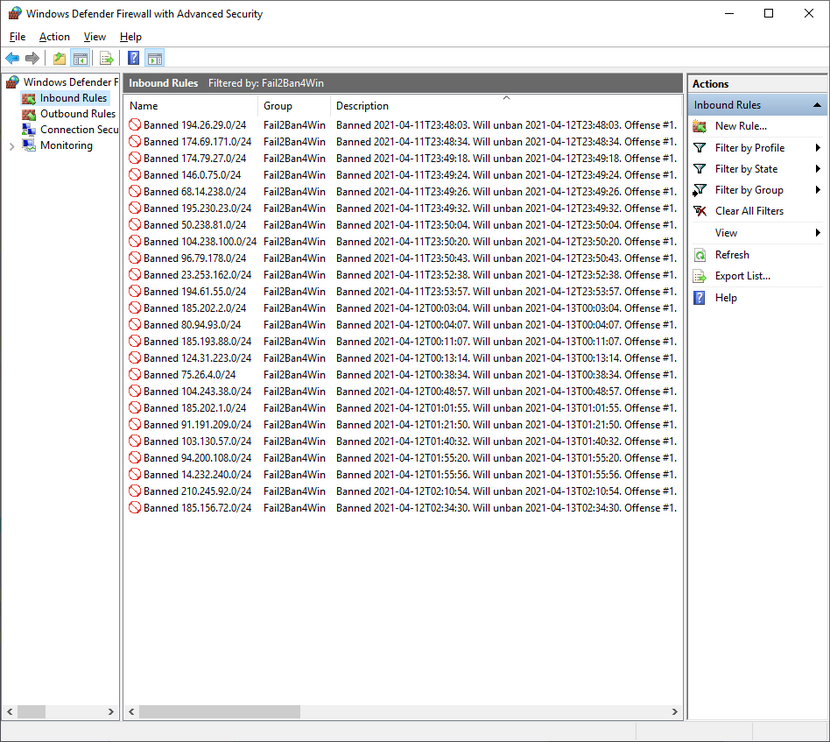The width and height of the screenshot is (830, 742).
Task: Select rule Banned 23.253.162.0/24
Action: [197, 275]
